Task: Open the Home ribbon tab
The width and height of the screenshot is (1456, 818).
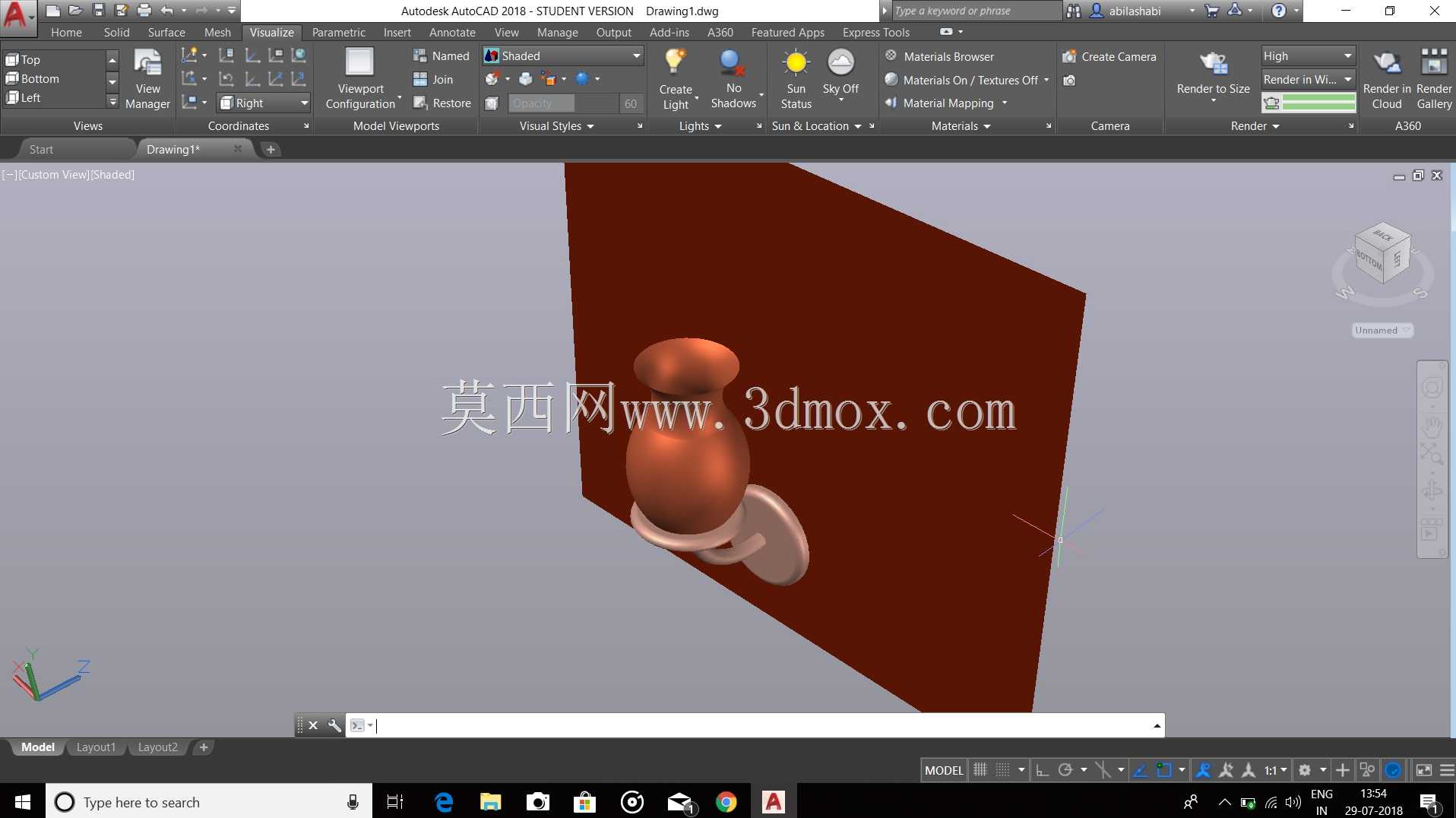Action: tap(66, 32)
